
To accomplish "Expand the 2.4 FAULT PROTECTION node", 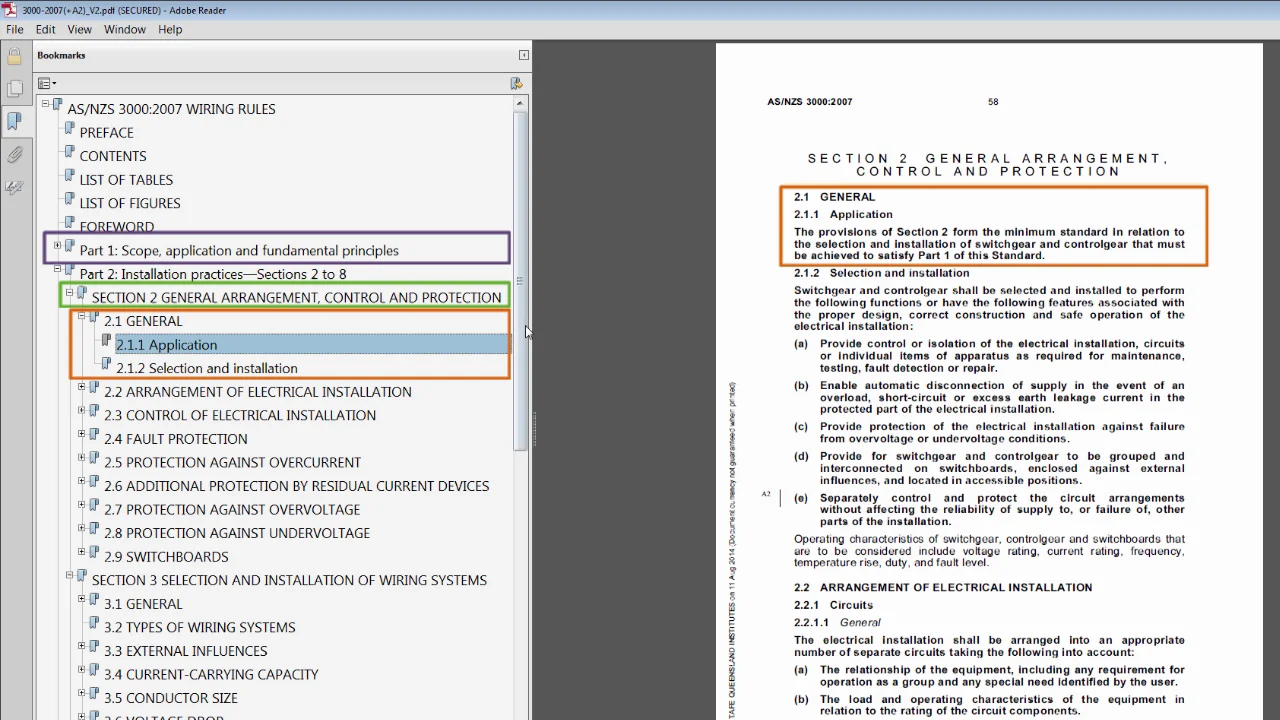I will (x=82, y=434).
